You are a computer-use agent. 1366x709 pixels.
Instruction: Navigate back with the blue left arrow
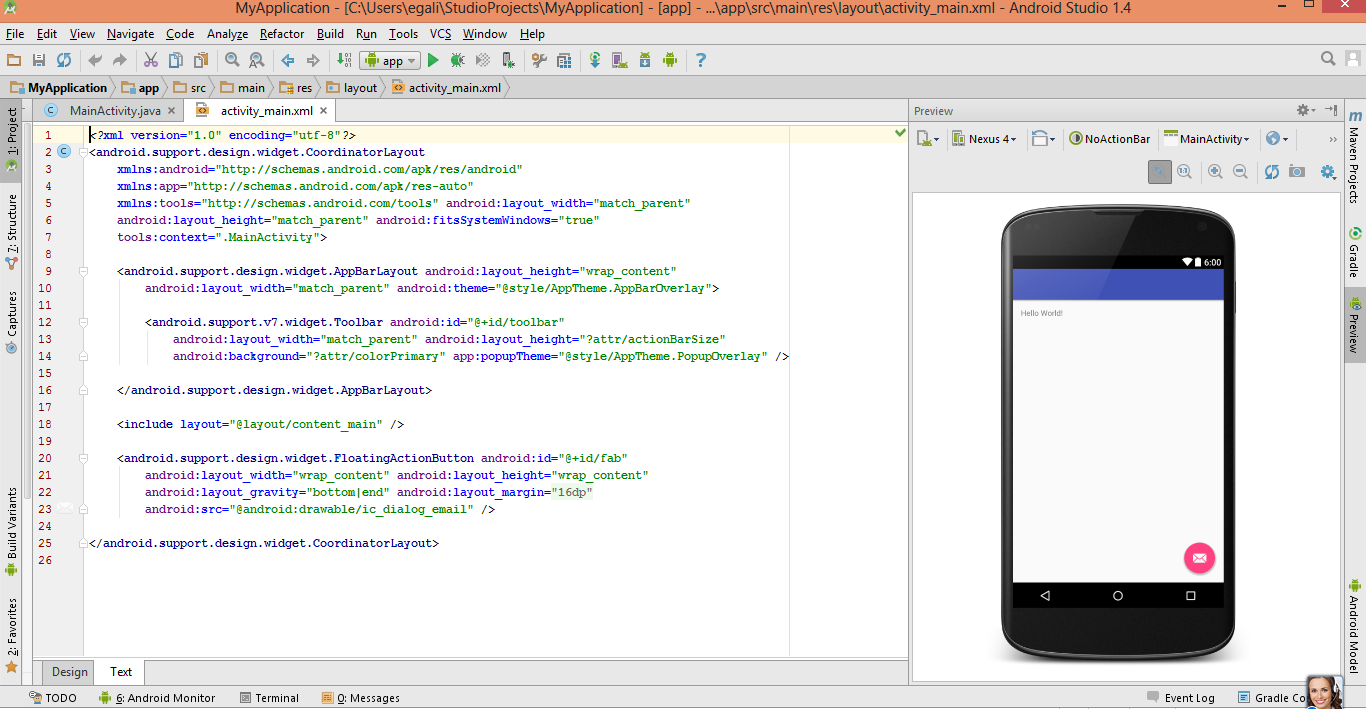click(288, 60)
